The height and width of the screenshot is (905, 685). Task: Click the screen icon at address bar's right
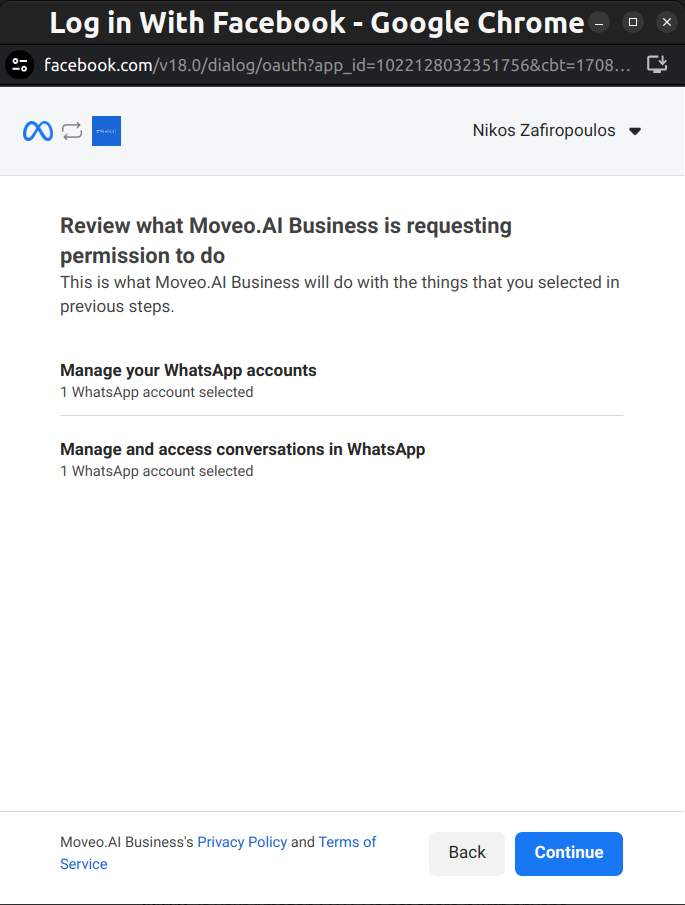point(657,66)
